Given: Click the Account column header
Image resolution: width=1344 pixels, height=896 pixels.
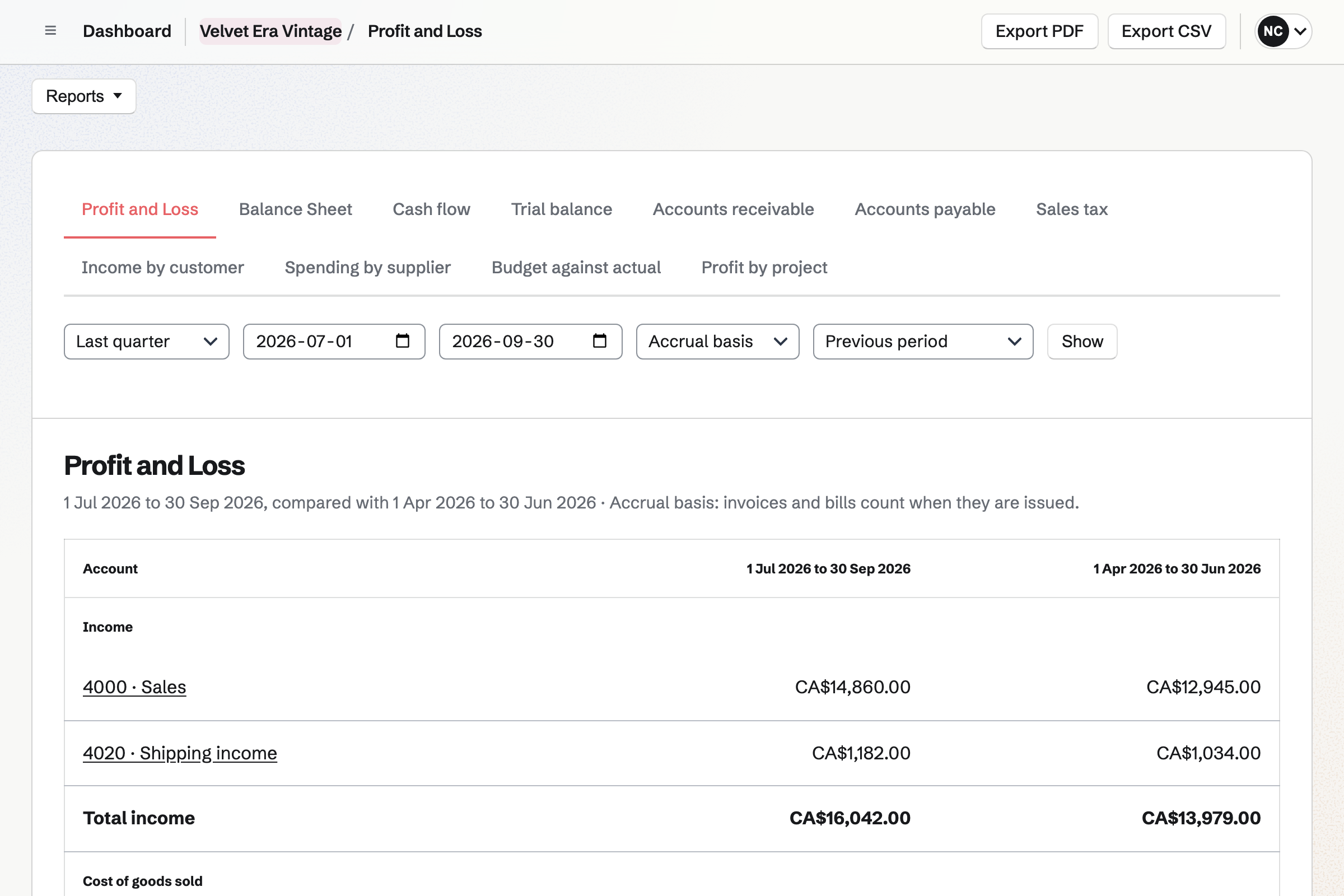Looking at the screenshot, I should 110,568.
